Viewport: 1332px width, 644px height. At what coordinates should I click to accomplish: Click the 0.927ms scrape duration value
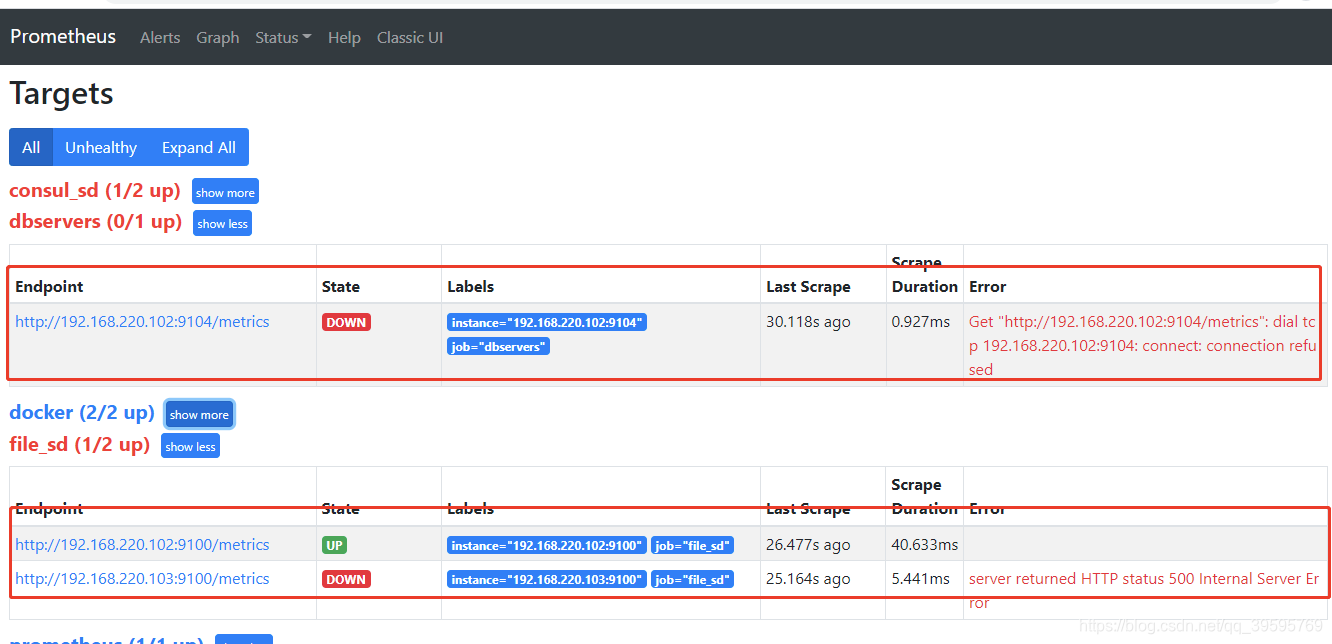tap(921, 322)
